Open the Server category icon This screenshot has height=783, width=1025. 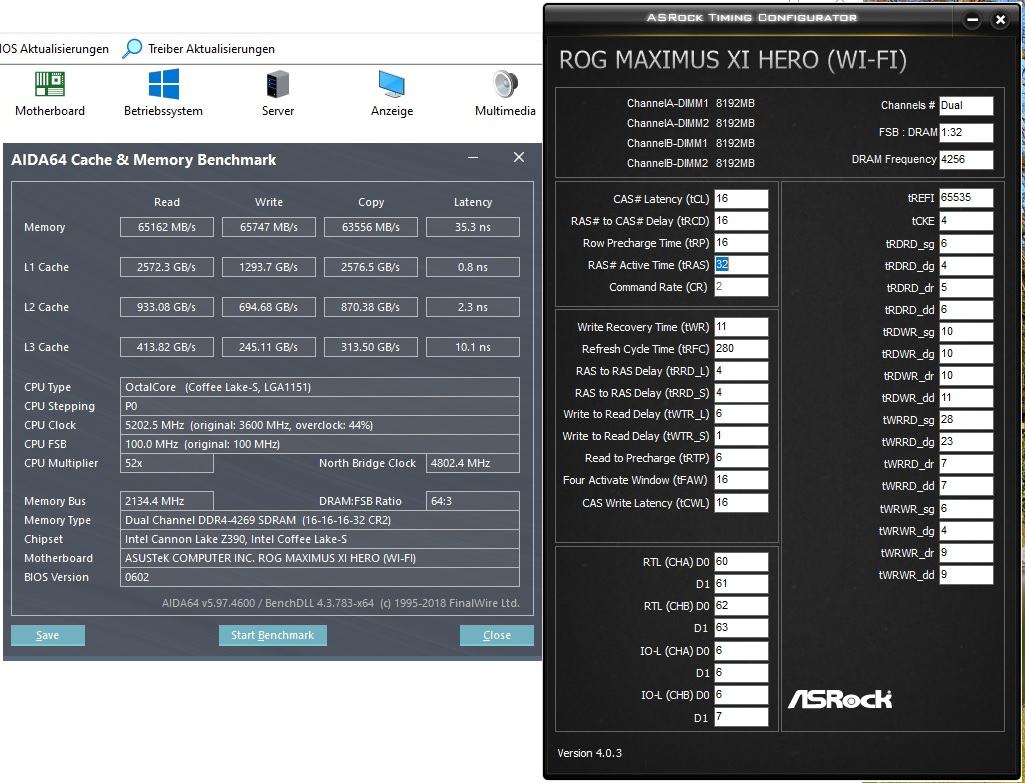pyautogui.click(x=278, y=85)
